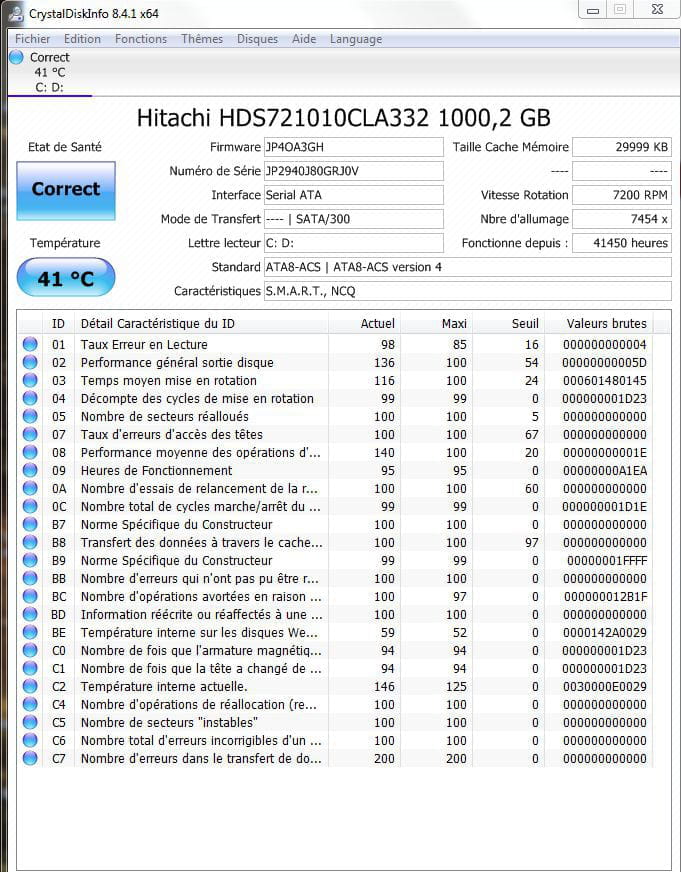This screenshot has height=872, width=681.
Task: Click status orb for Décompte des cycles row
Action: click(30, 398)
